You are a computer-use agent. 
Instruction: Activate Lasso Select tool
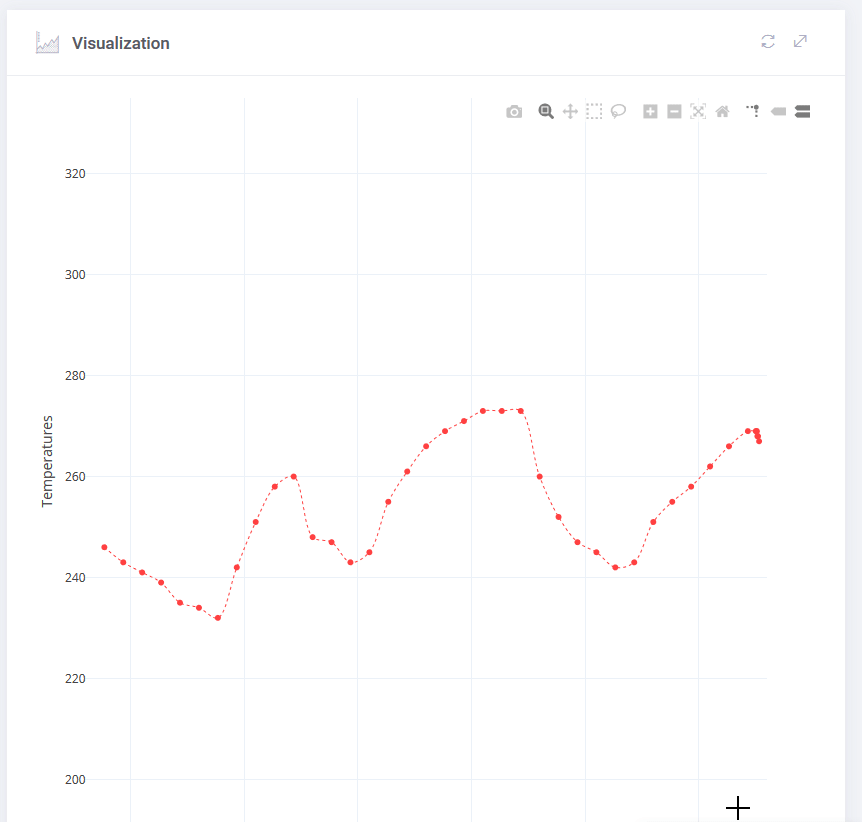click(618, 112)
